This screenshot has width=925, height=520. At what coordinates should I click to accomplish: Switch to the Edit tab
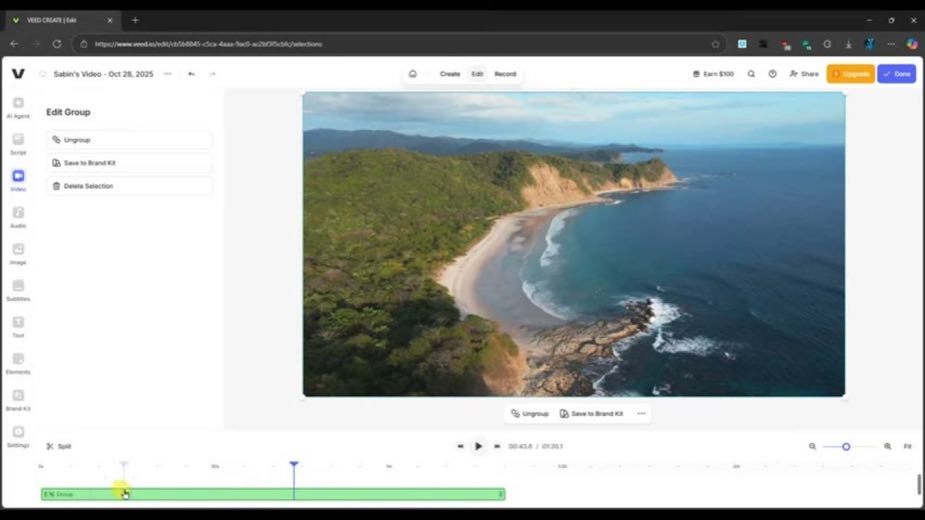coord(477,74)
